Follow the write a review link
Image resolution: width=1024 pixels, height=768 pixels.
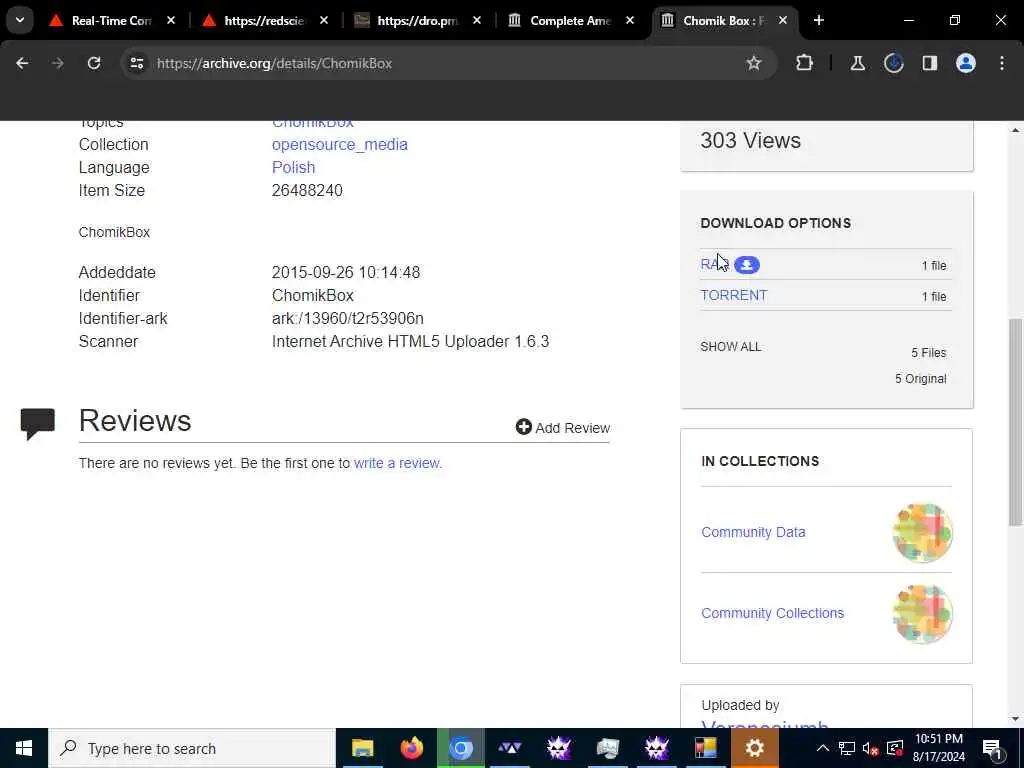[x=398, y=463]
